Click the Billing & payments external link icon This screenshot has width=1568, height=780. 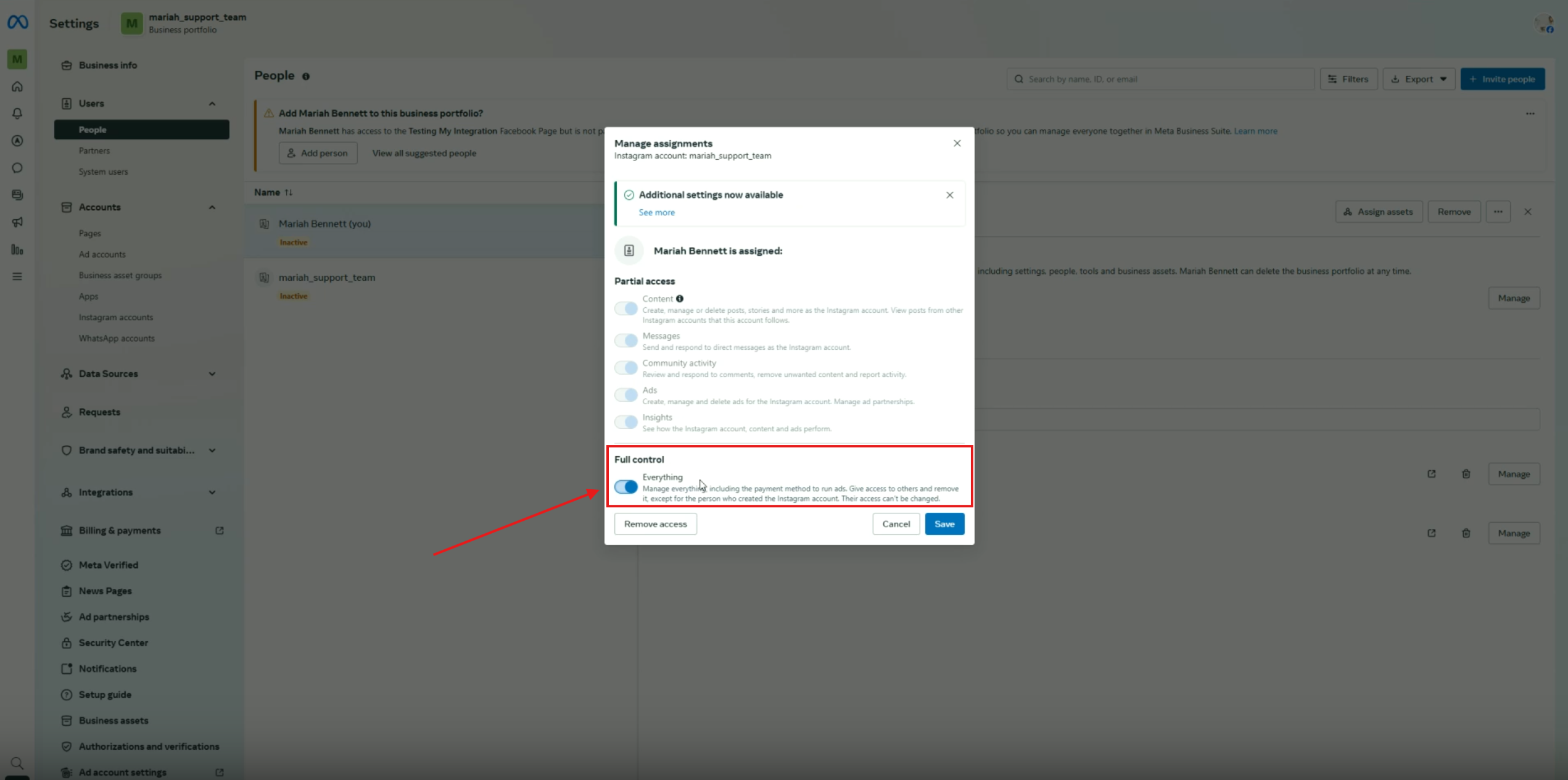point(219,531)
